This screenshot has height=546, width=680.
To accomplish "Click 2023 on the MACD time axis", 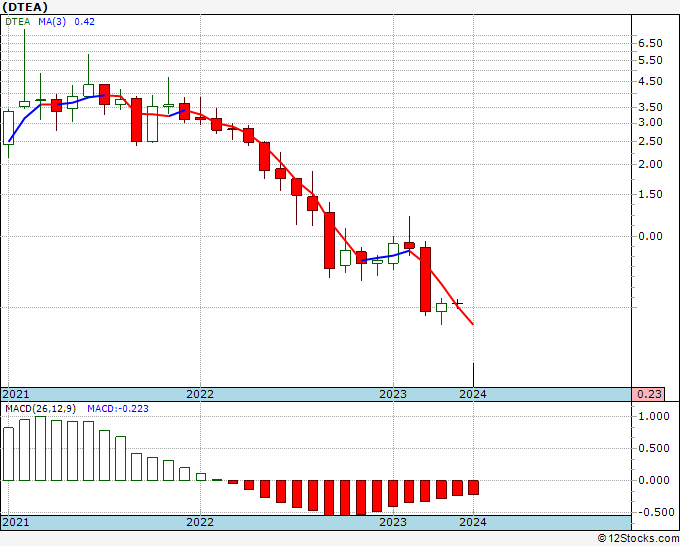I will [393, 522].
